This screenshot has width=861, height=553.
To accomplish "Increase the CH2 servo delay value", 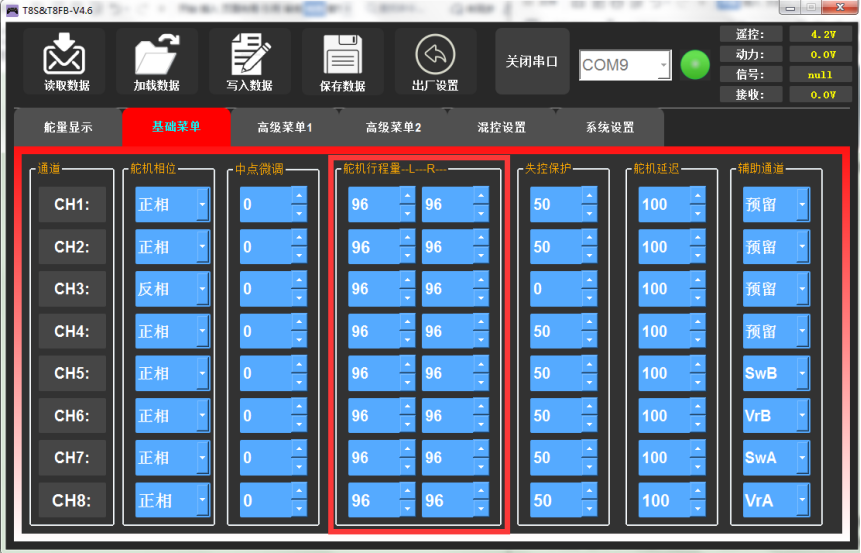I will [x=699, y=239].
